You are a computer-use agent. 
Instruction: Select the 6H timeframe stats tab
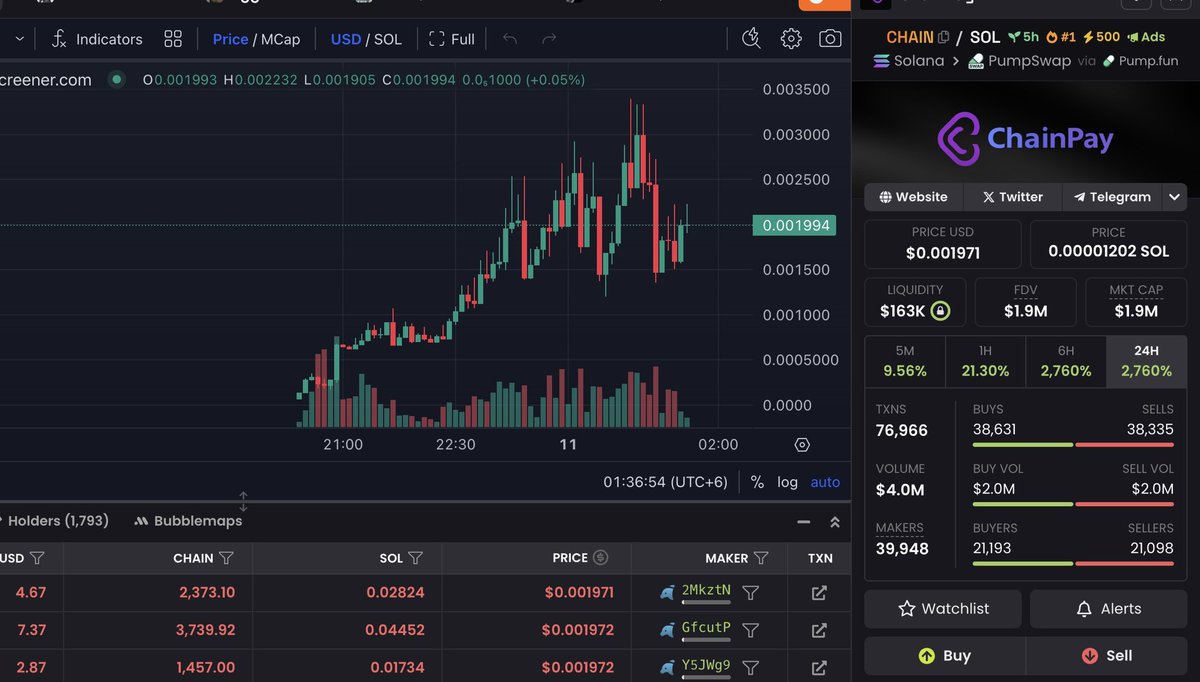tap(1066, 361)
